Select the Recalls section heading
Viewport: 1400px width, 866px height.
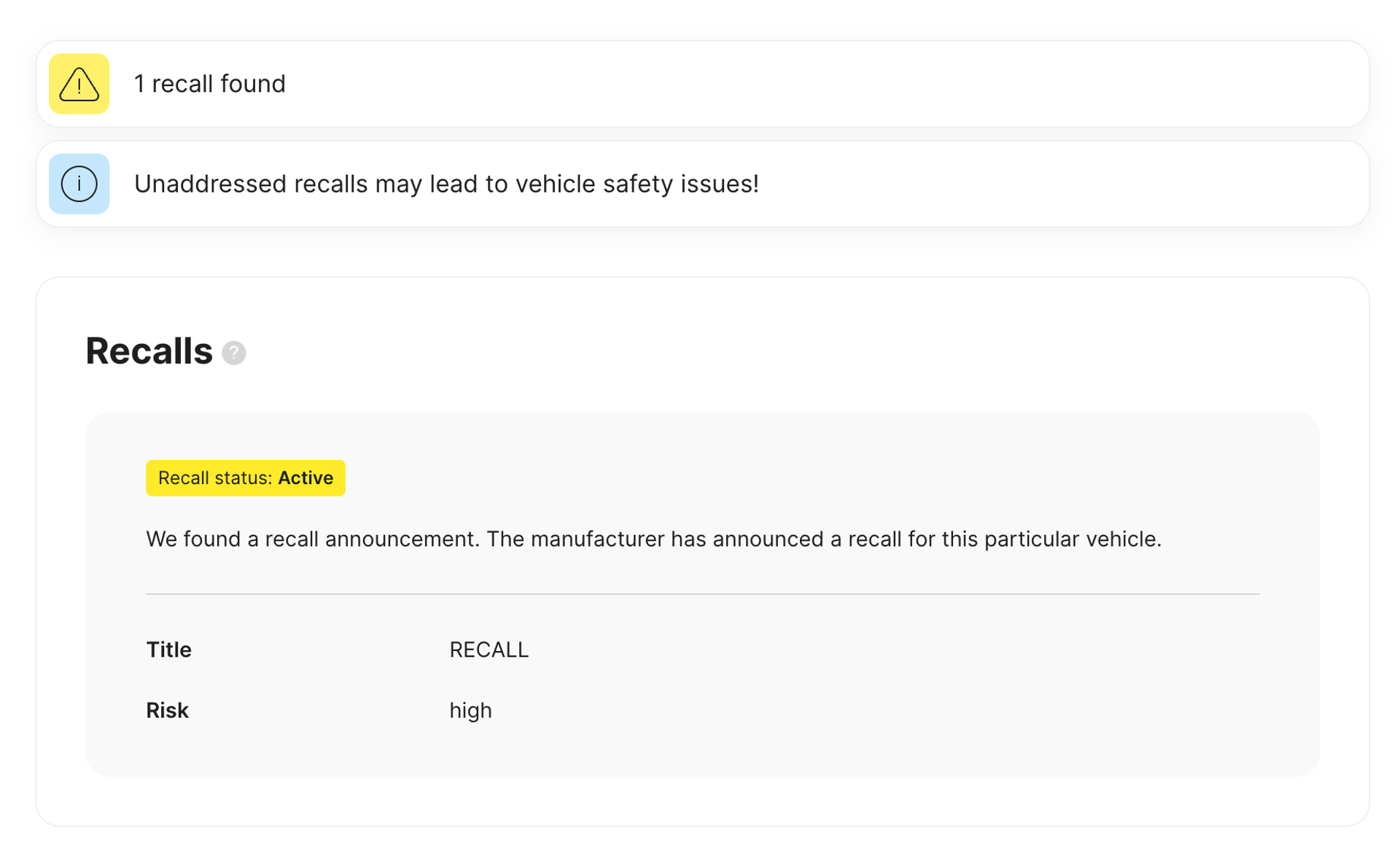149,351
